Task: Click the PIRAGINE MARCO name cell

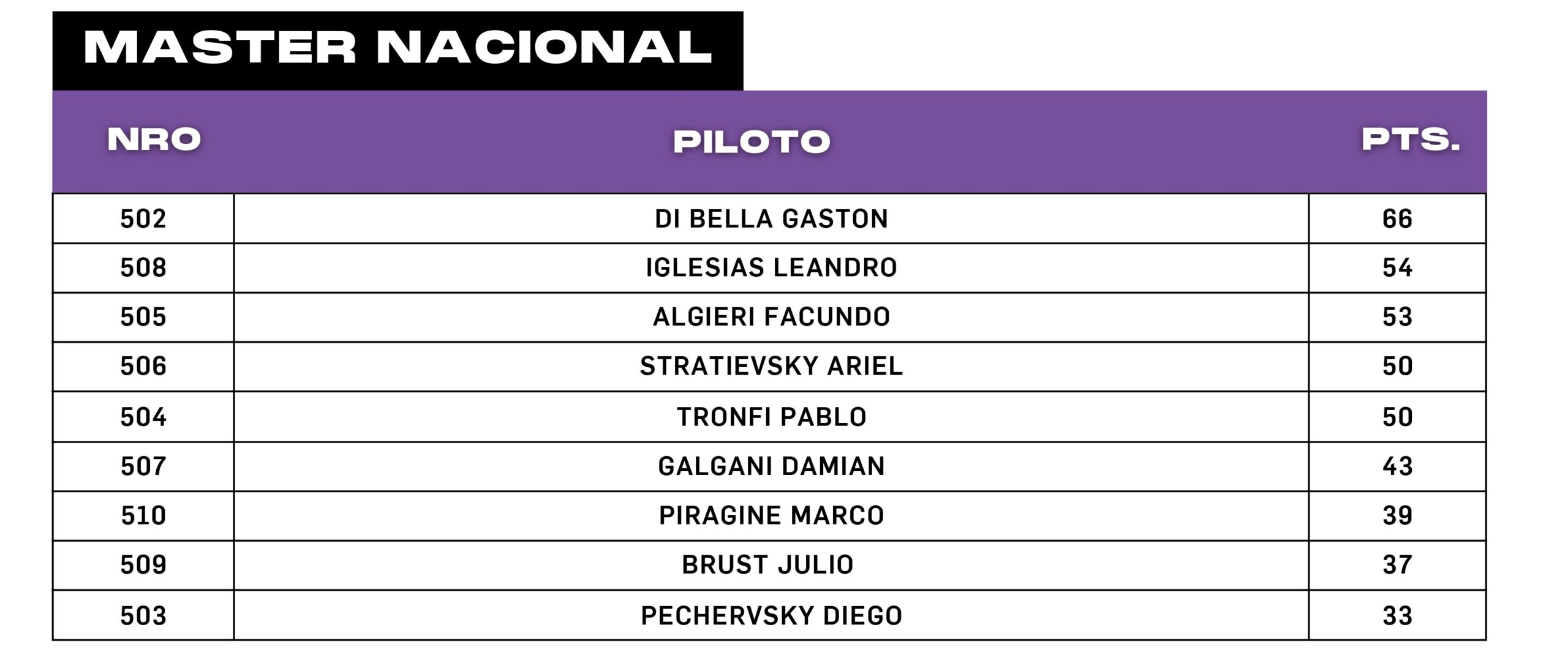Action: tap(771, 515)
